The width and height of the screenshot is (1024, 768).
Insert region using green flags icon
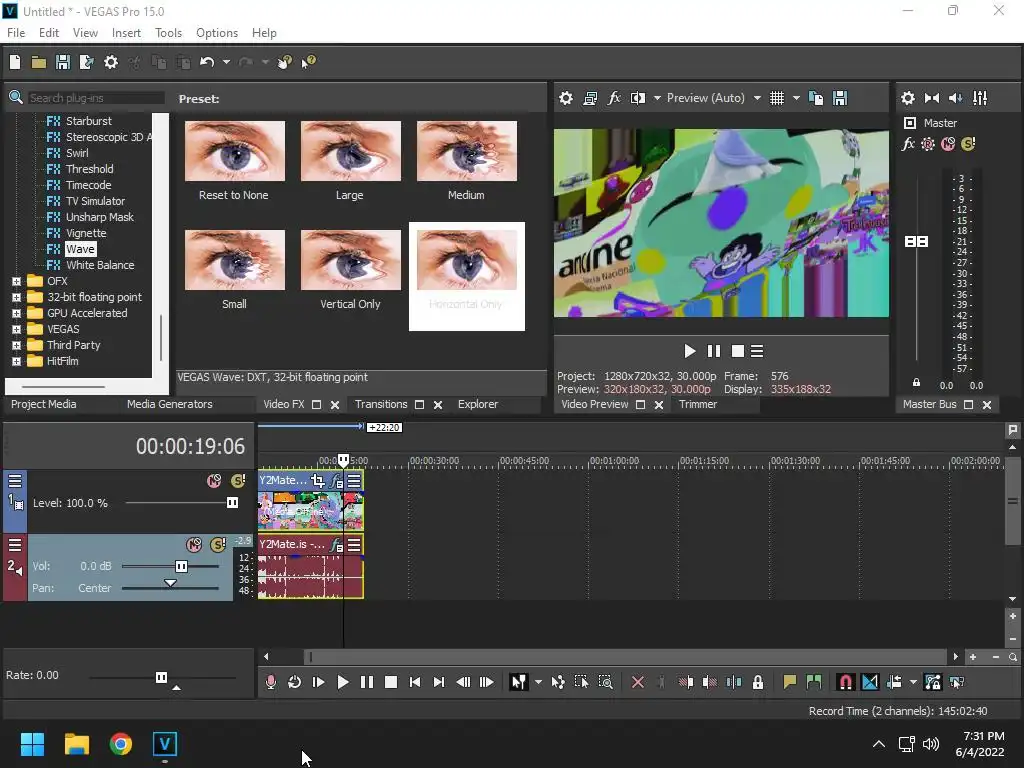click(814, 682)
